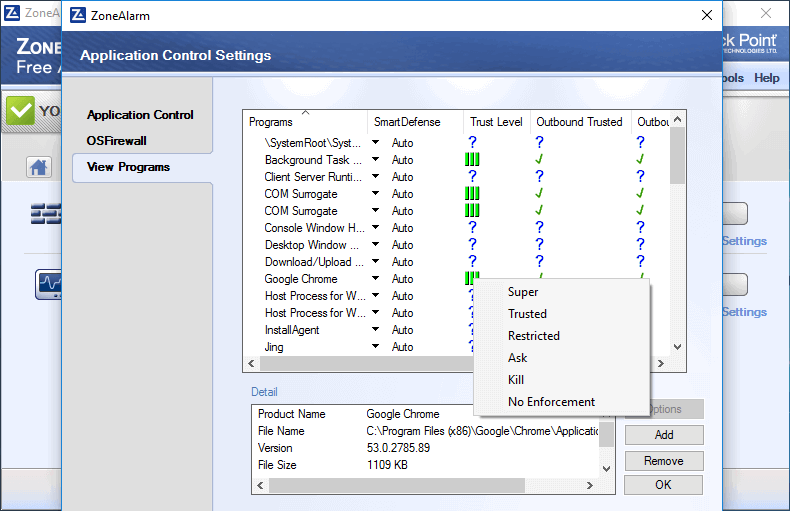
Task: Click SystemRoot last column question mark
Action: tap(640, 143)
